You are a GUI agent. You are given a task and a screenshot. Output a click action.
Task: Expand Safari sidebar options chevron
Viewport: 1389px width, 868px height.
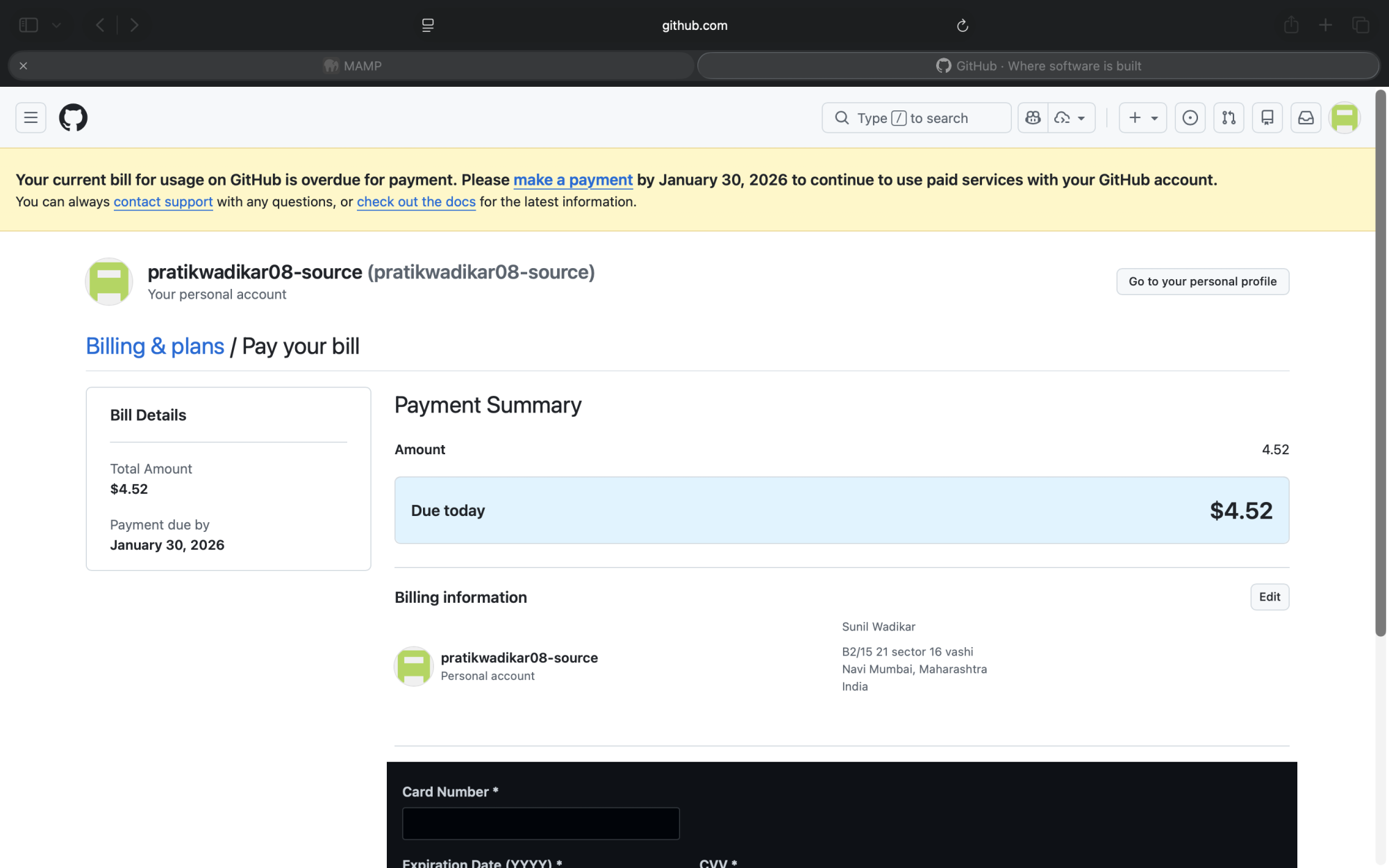point(56,26)
